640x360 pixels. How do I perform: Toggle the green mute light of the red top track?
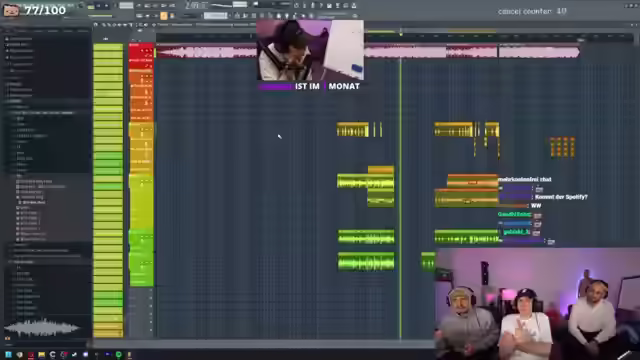[x=155, y=52]
